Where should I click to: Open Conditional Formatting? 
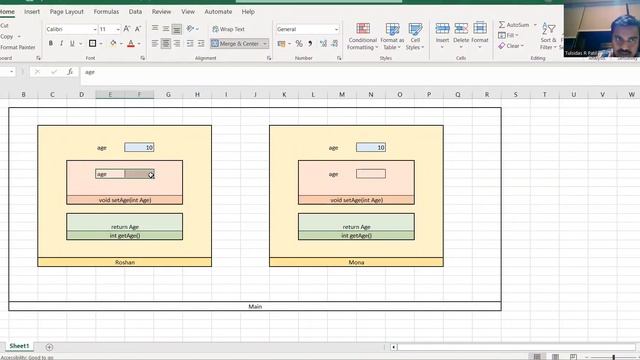point(362,36)
